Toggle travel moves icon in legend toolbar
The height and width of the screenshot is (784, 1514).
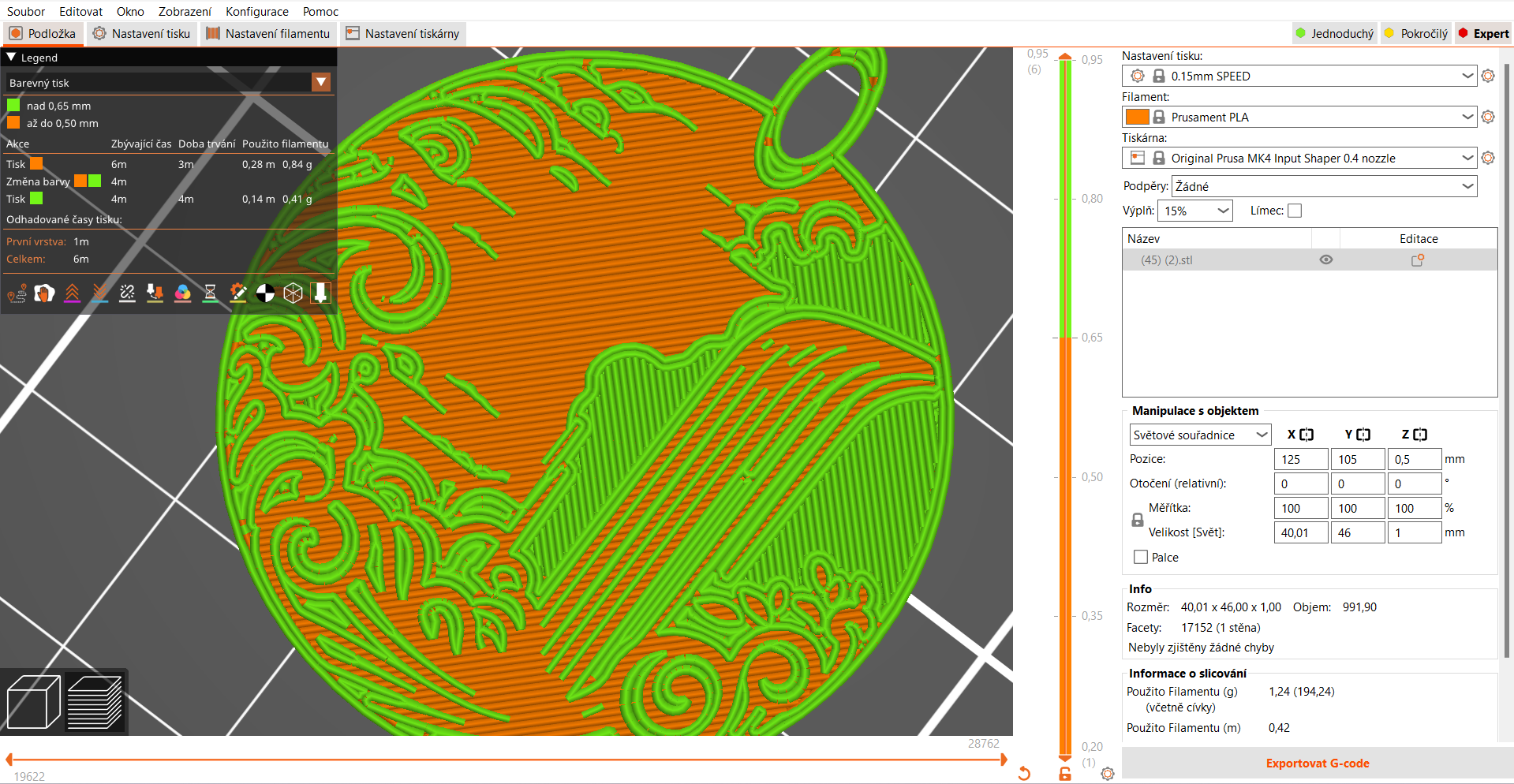click(x=17, y=293)
